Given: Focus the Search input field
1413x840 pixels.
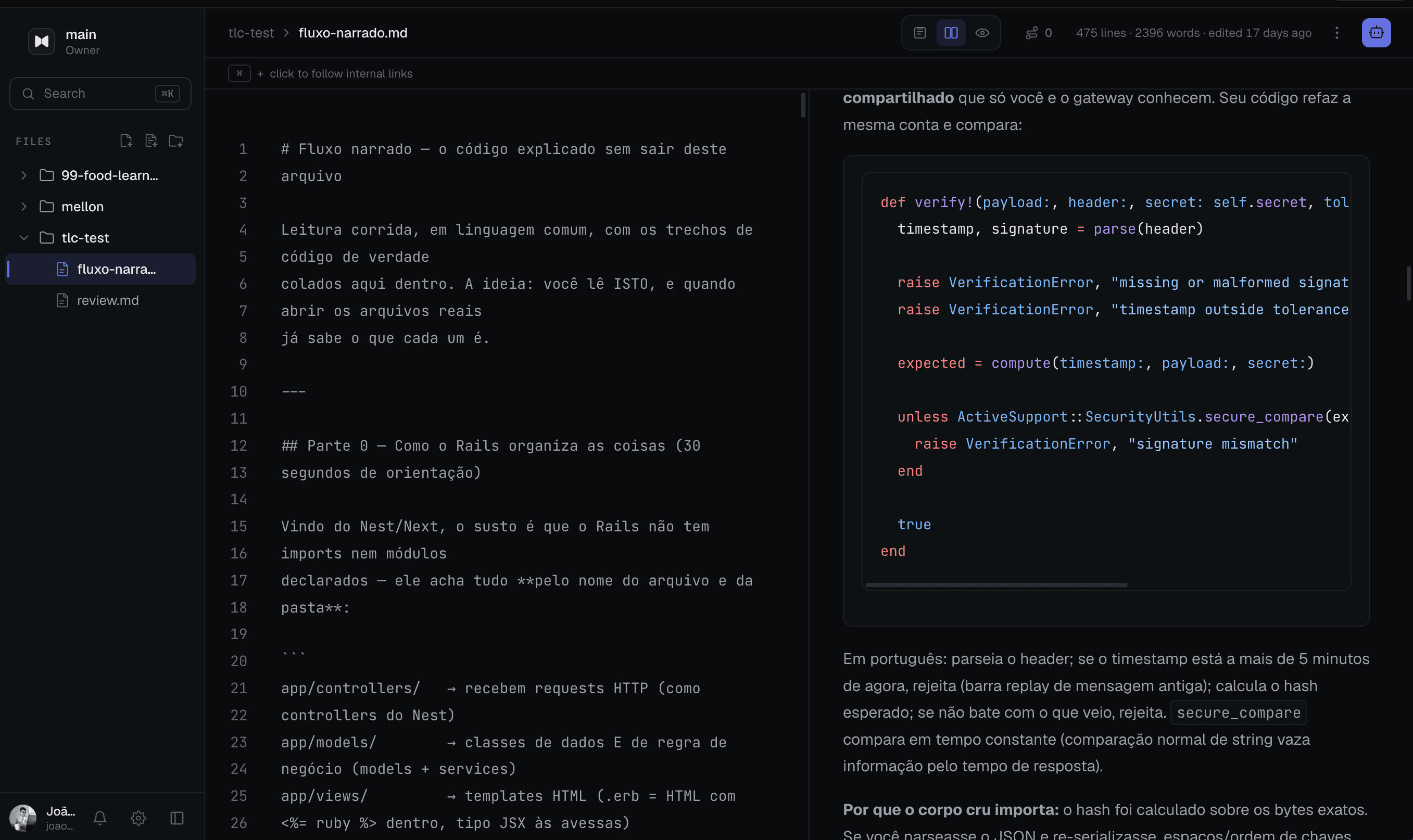Looking at the screenshot, I should (x=100, y=93).
